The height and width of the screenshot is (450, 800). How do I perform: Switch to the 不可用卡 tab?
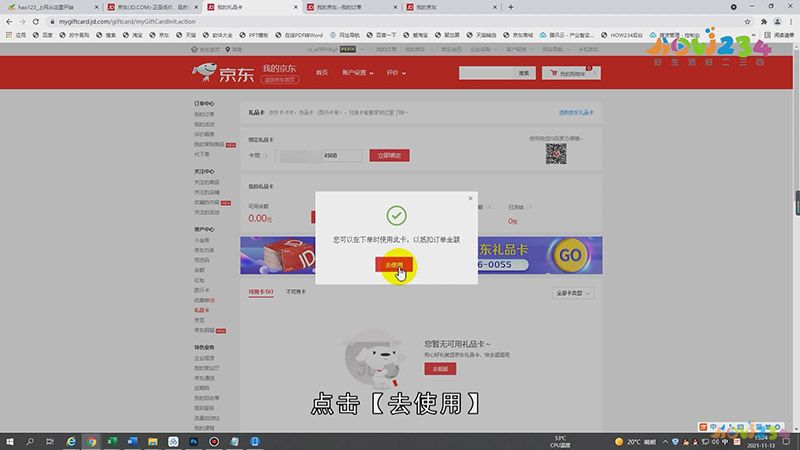[x=295, y=292]
